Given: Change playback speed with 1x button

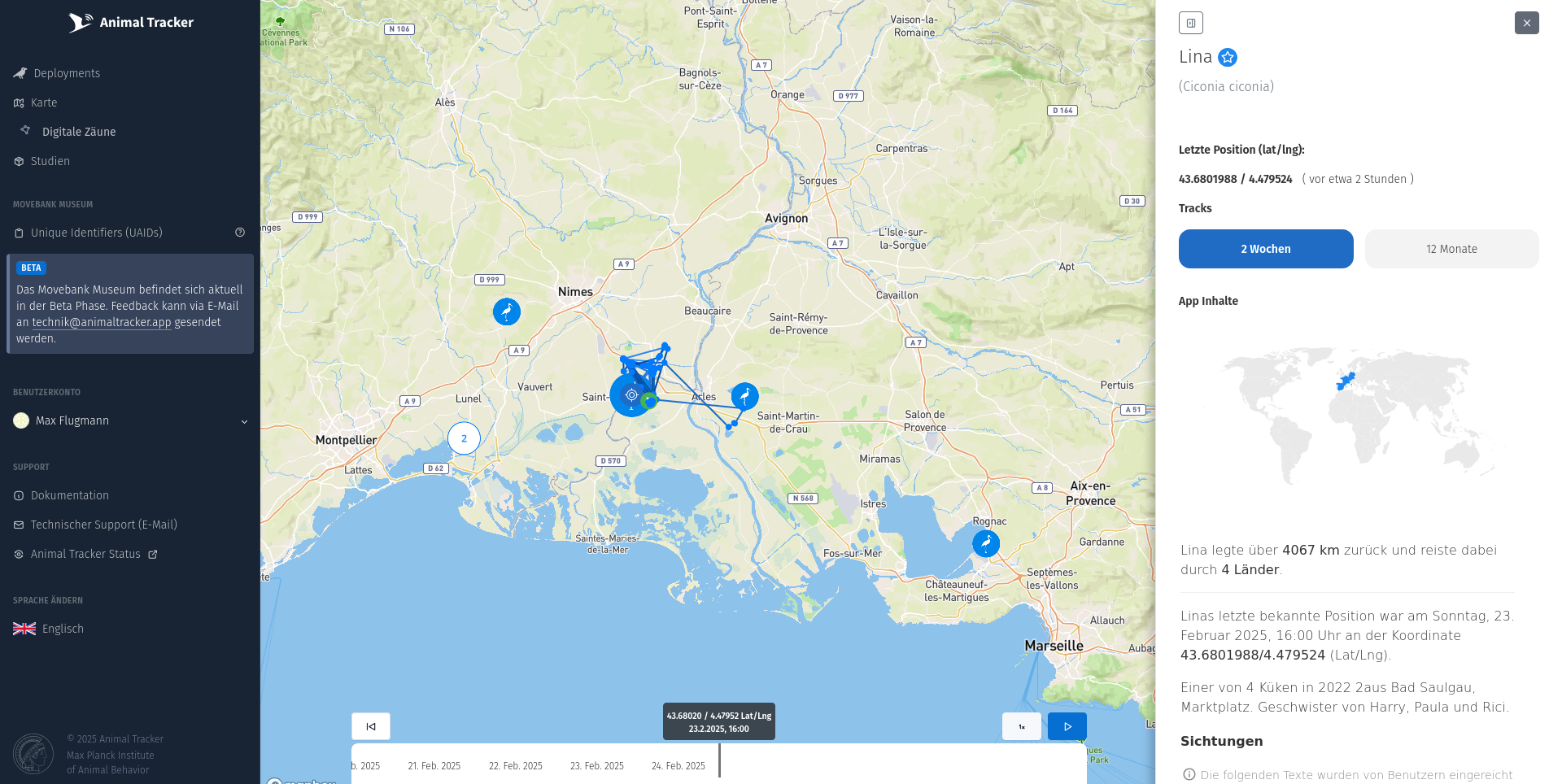Looking at the screenshot, I should coord(1021,726).
